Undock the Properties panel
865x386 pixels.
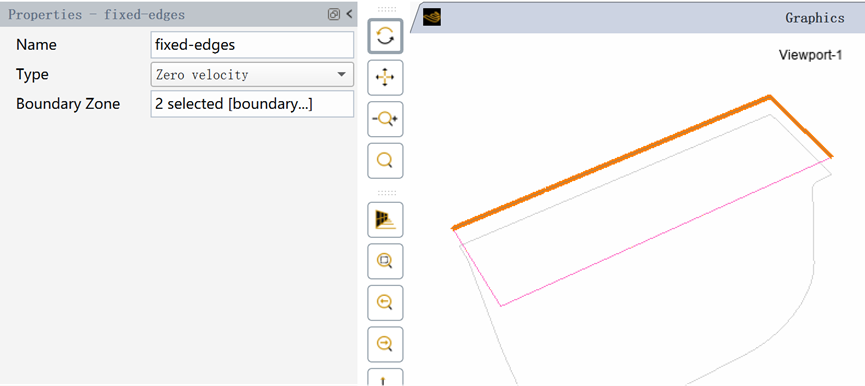tap(333, 14)
